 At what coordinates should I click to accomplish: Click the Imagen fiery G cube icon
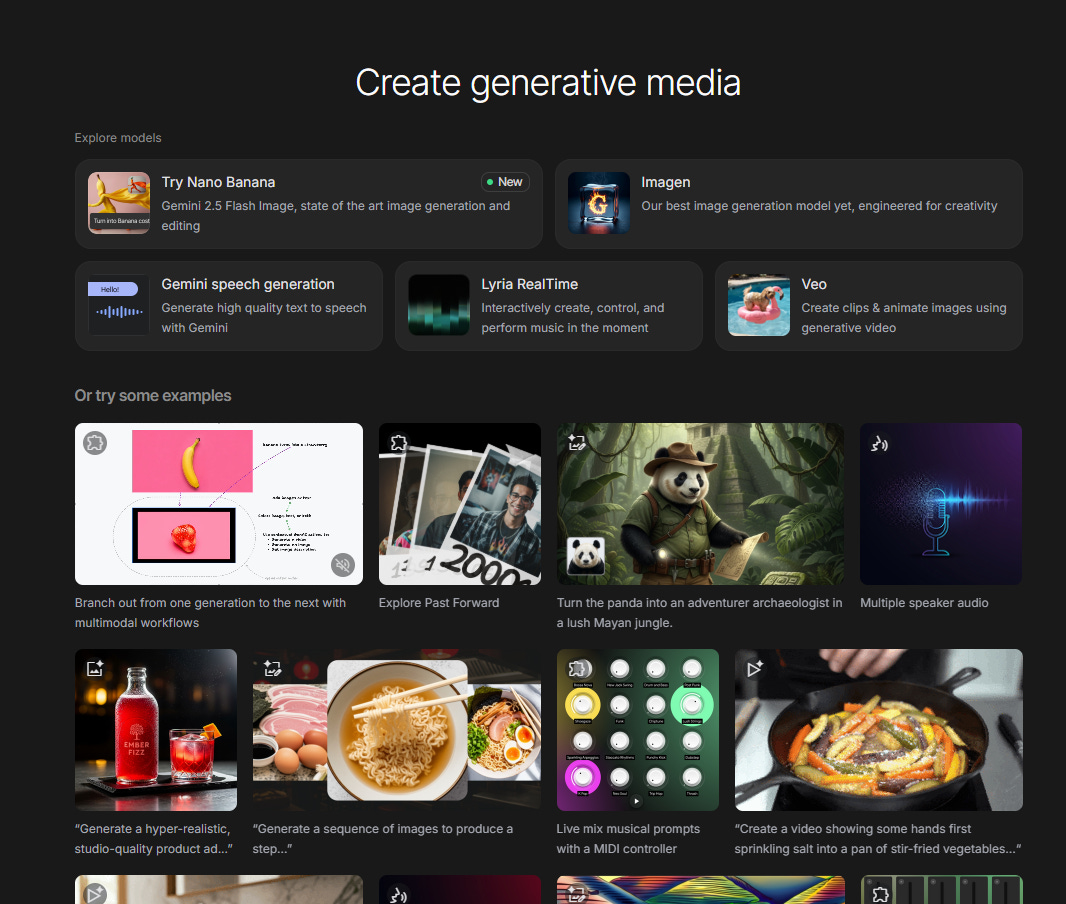click(599, 203)
